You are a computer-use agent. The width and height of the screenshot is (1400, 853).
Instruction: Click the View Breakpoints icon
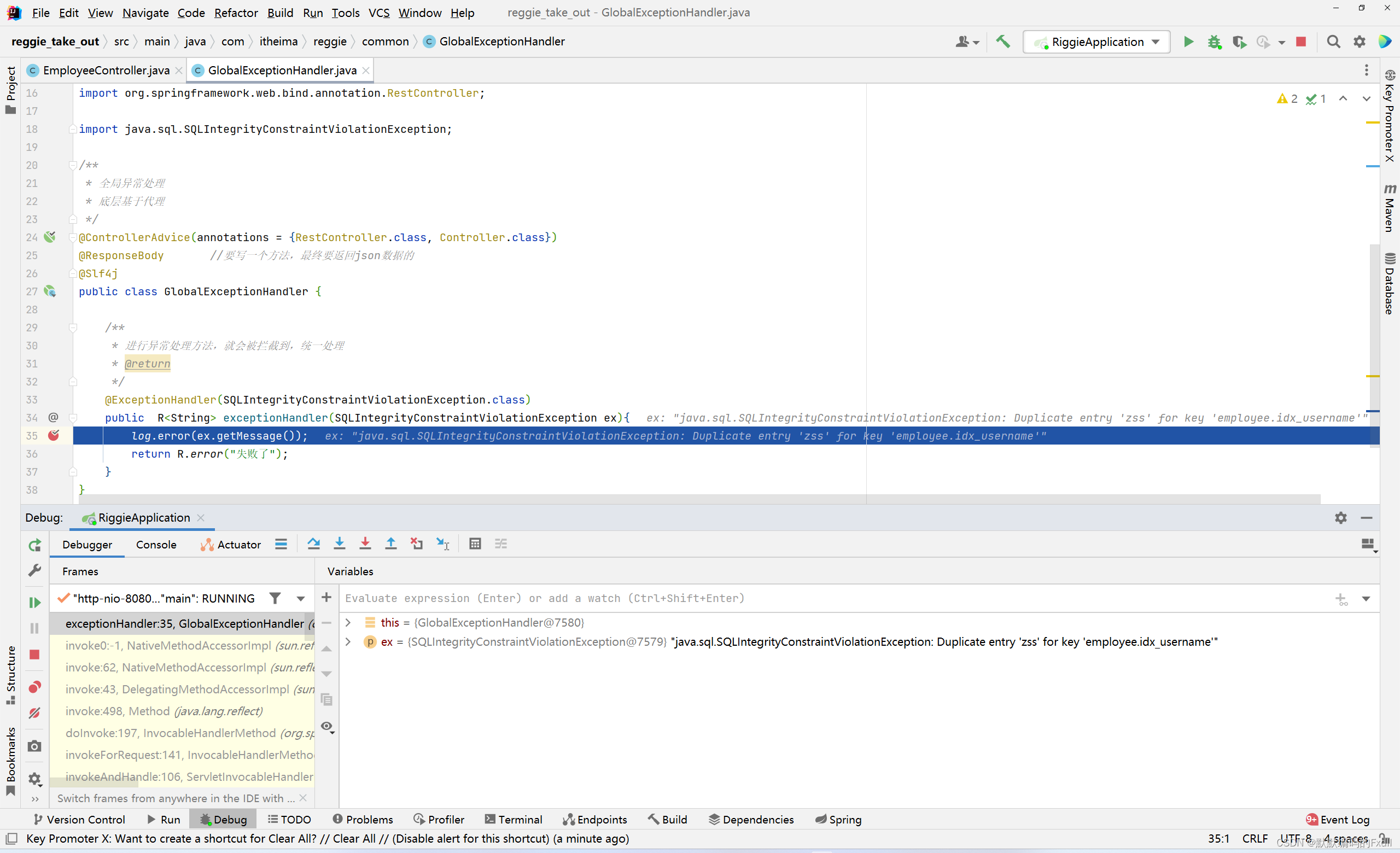tap(34, 688)
